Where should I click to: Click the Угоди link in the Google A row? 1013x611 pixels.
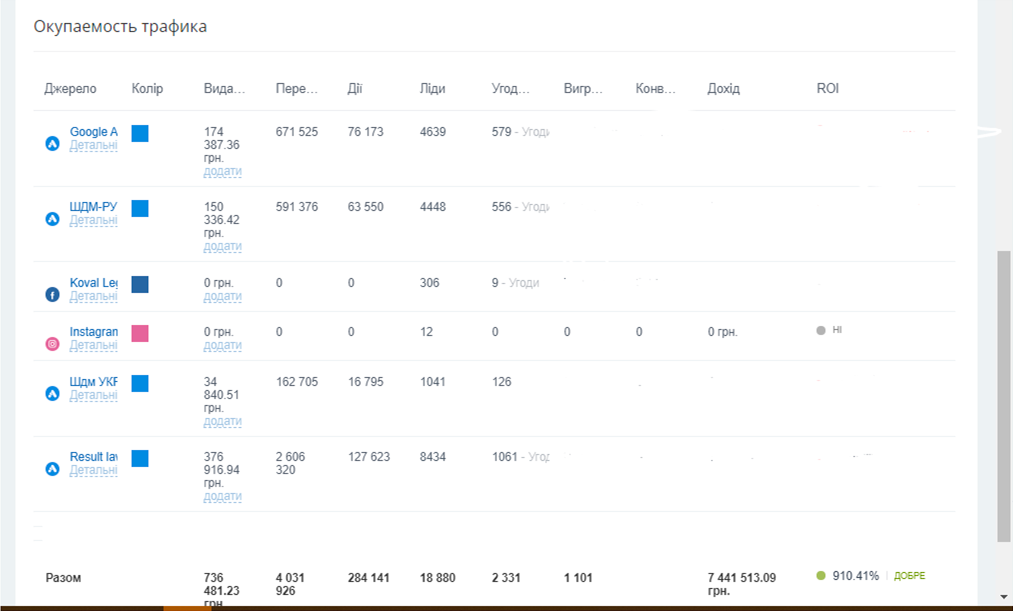point(534,132)
